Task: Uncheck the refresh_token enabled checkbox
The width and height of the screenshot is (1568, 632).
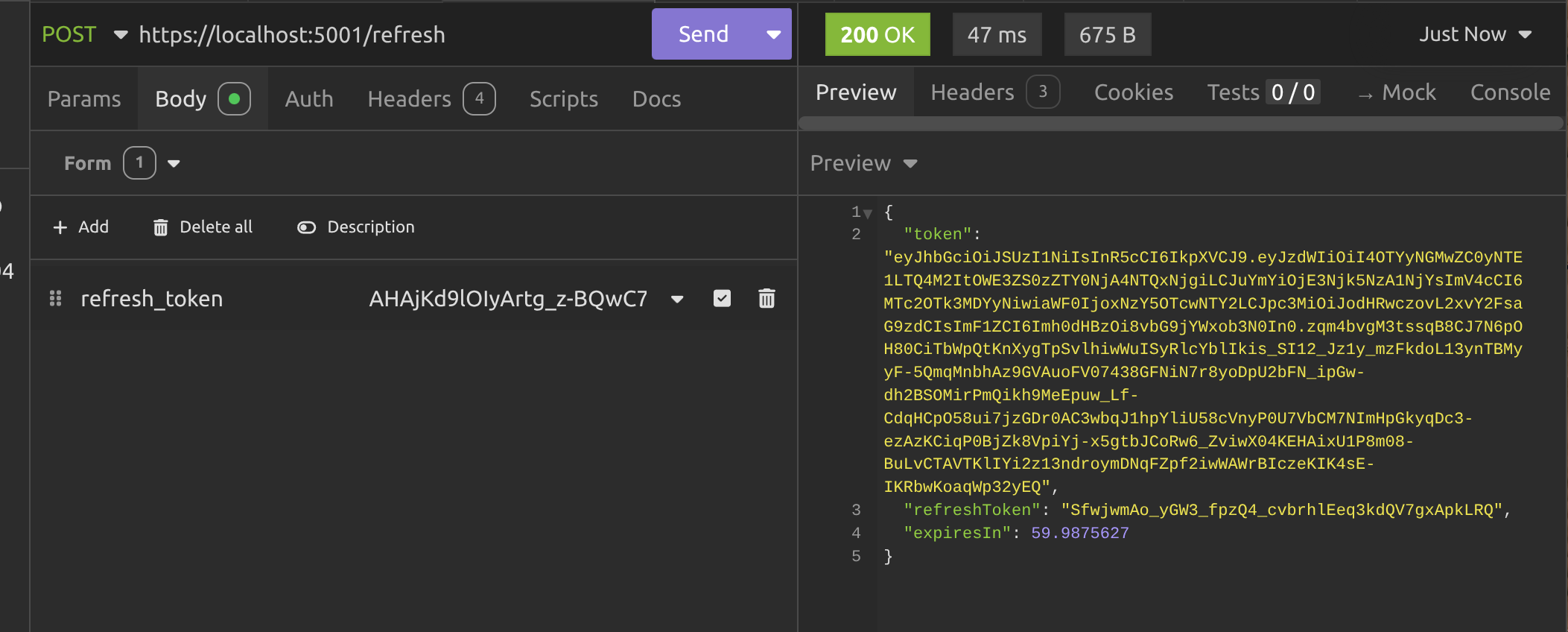Action: (x=722, y=299)
